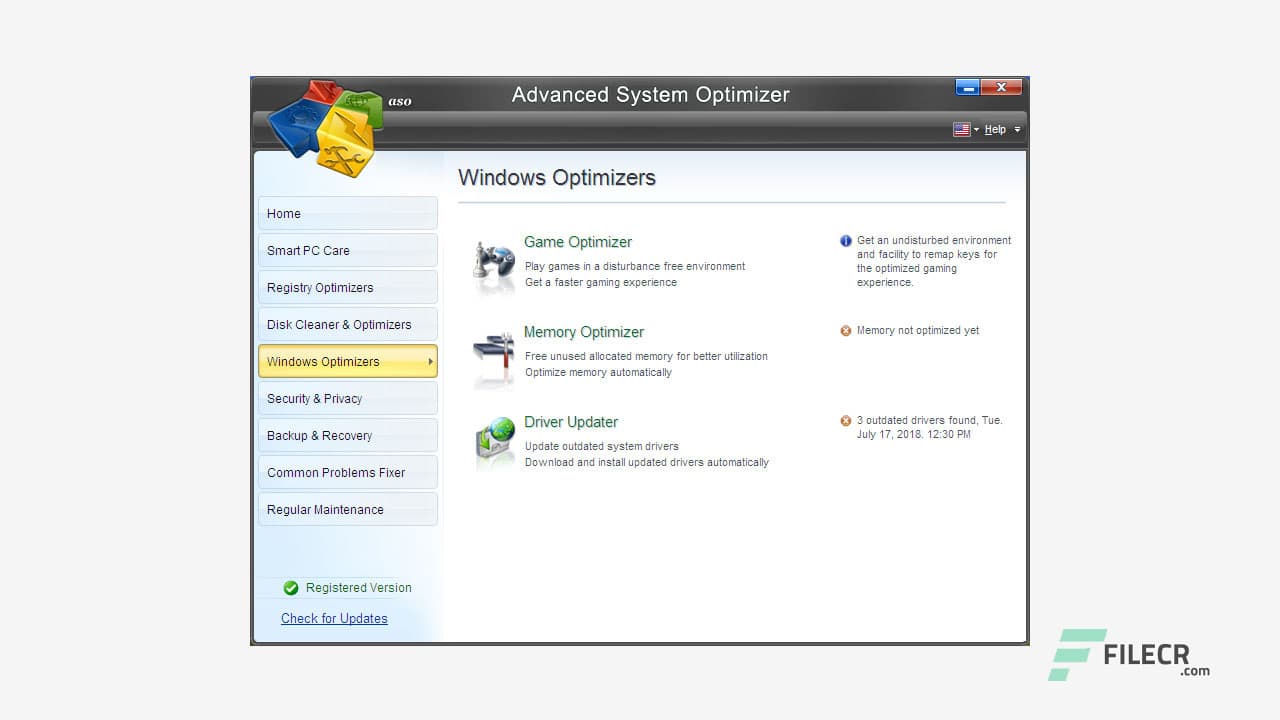This screenshot has height=720, width=1280.
Task: Open the Memory Optimizer heading link
Action: point(584,332)
